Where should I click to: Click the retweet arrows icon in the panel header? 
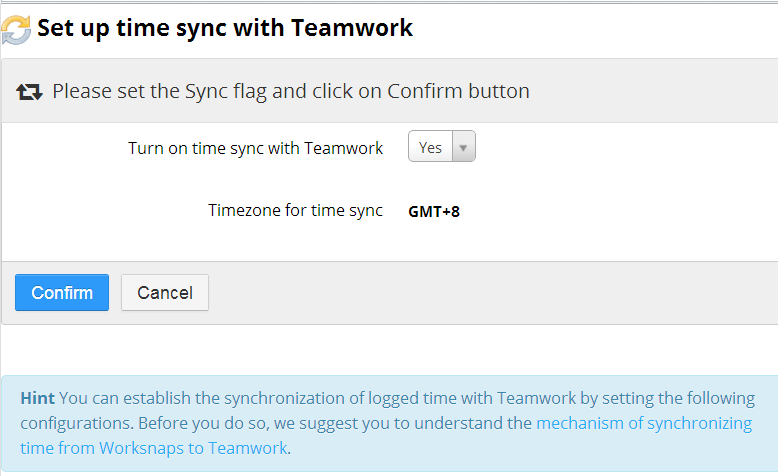(29, 92)
